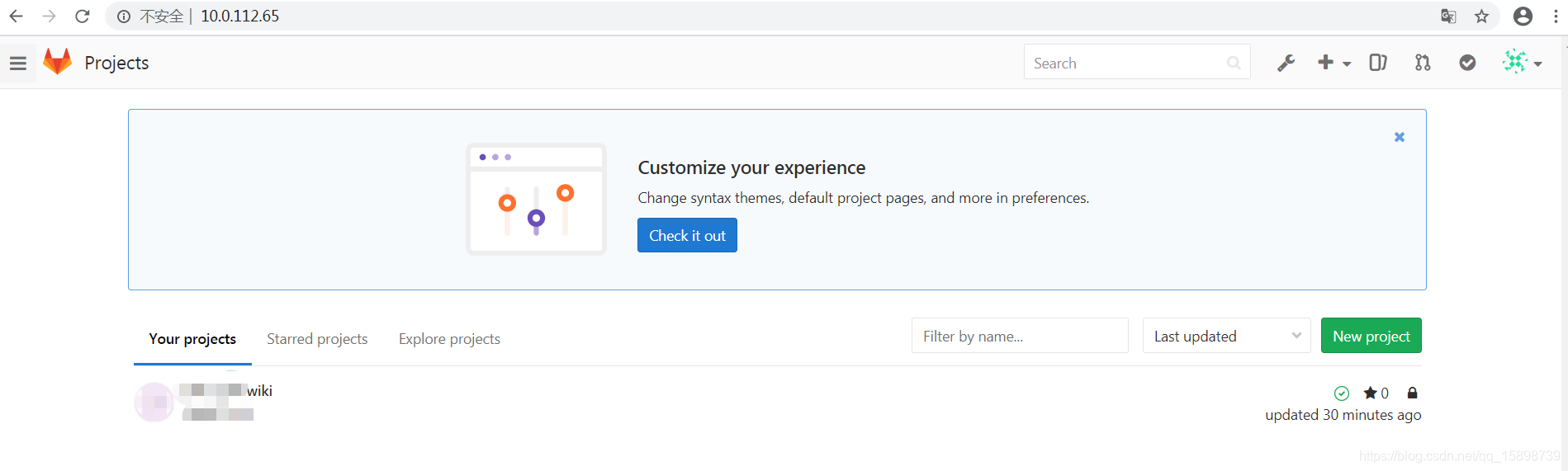The image size is (1568, 471).
Task: Focus the Filter by name field
Action: click(x=1020, y=336)
